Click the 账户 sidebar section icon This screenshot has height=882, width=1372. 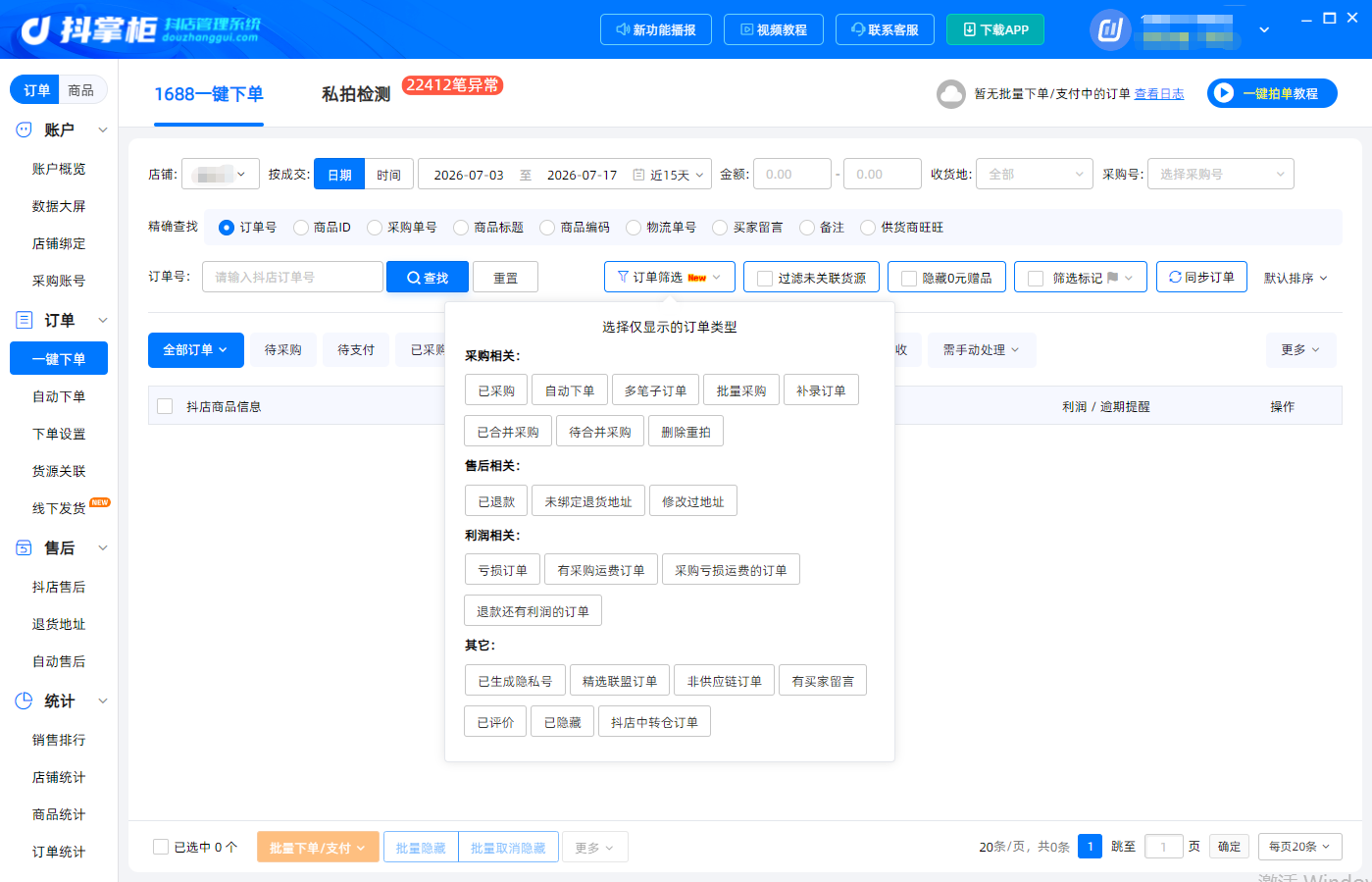tap(25, 130)
